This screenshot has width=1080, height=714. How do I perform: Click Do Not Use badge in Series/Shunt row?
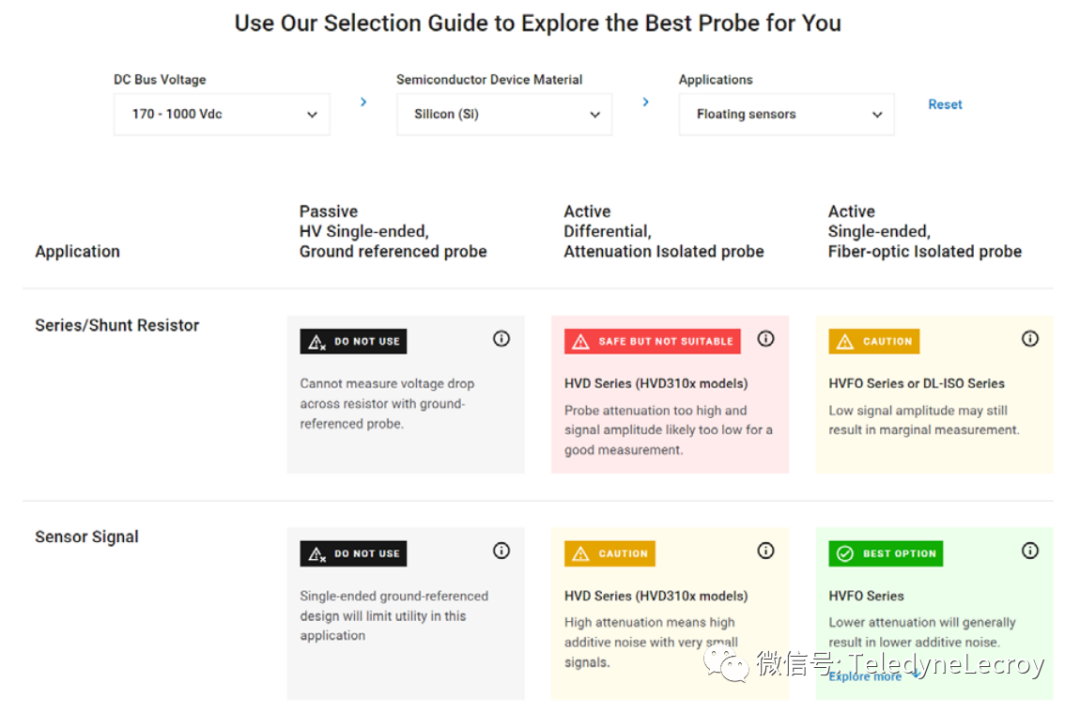pos(353,341)
